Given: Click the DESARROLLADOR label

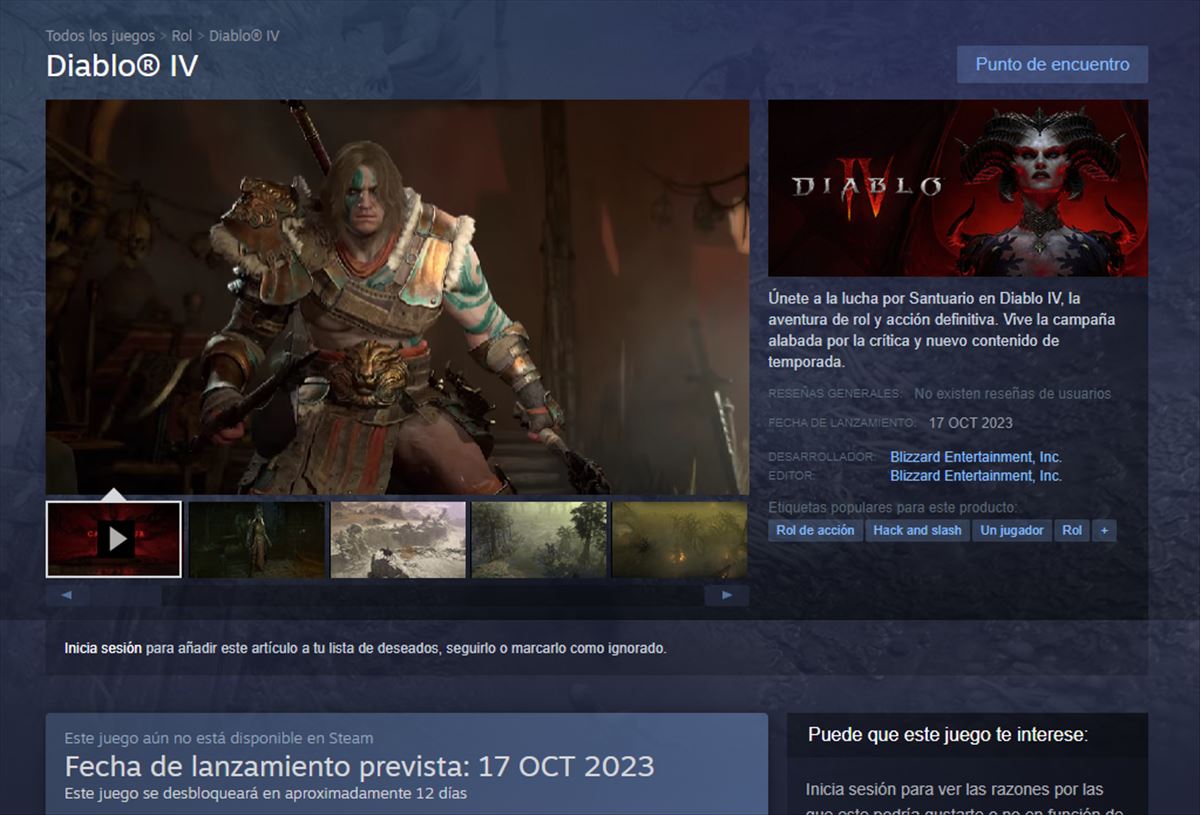Looking at the screenshot, I should pyautogui.click(x=822, y=457).
